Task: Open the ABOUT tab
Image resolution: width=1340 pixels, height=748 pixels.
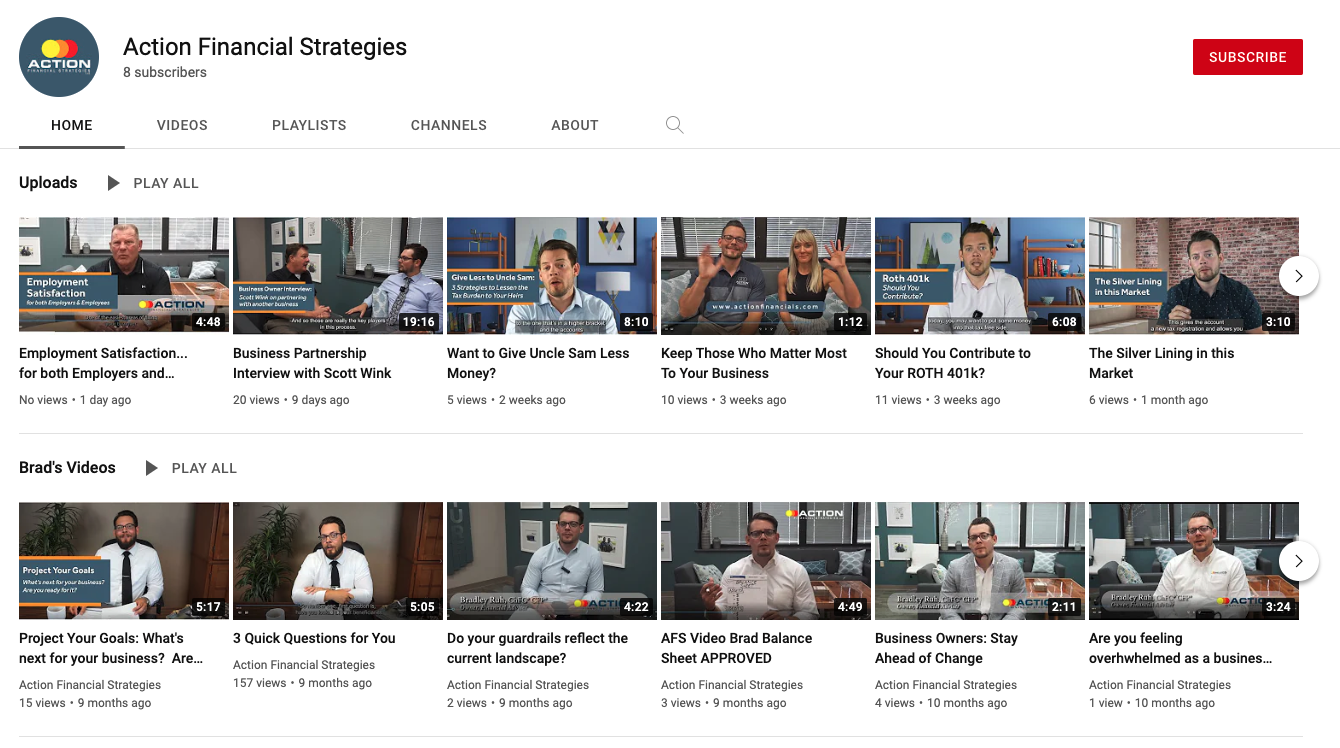Action: pos(575,125)
